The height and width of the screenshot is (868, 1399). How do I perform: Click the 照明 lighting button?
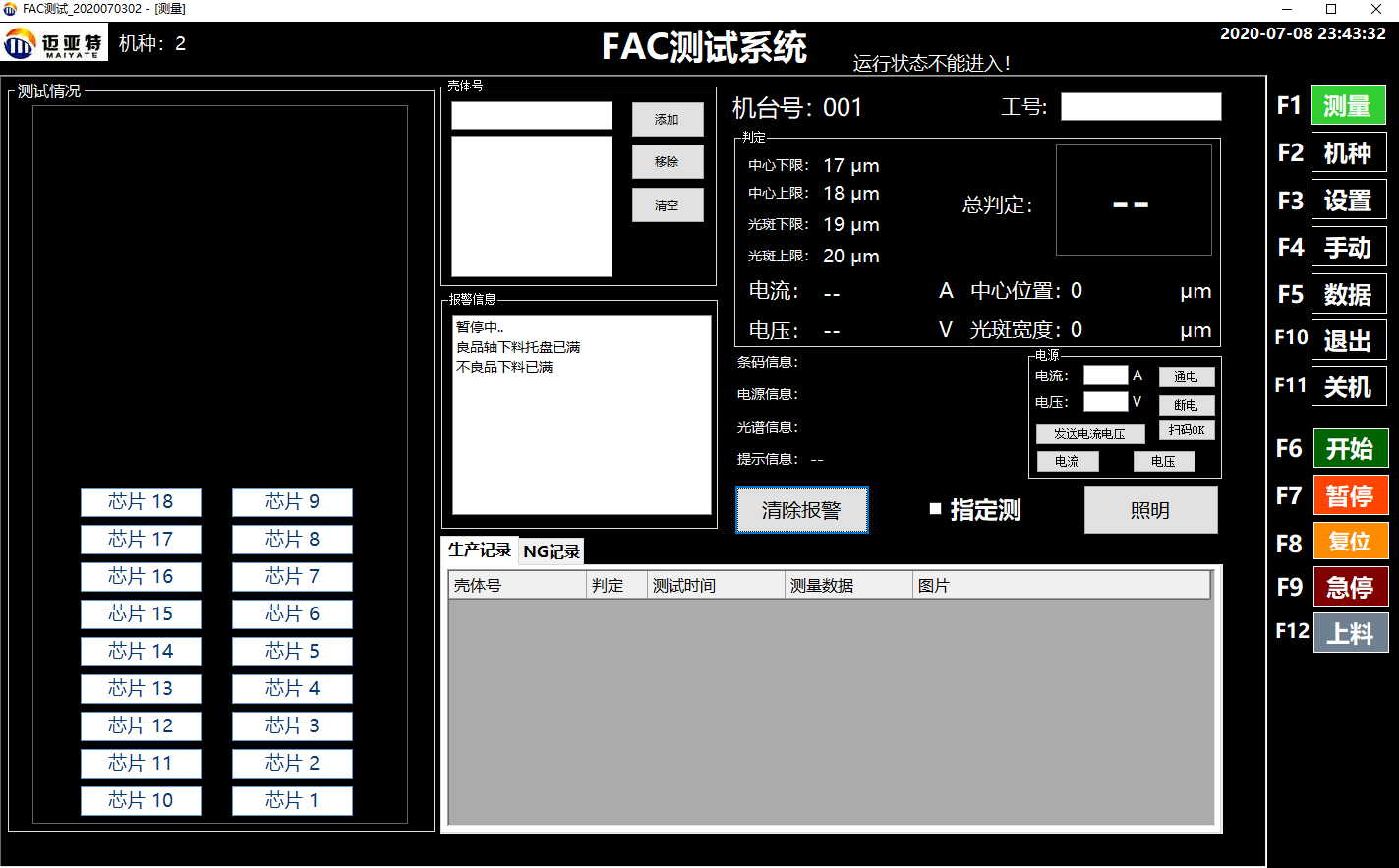pyautogui.click(x=1150, y=510)
